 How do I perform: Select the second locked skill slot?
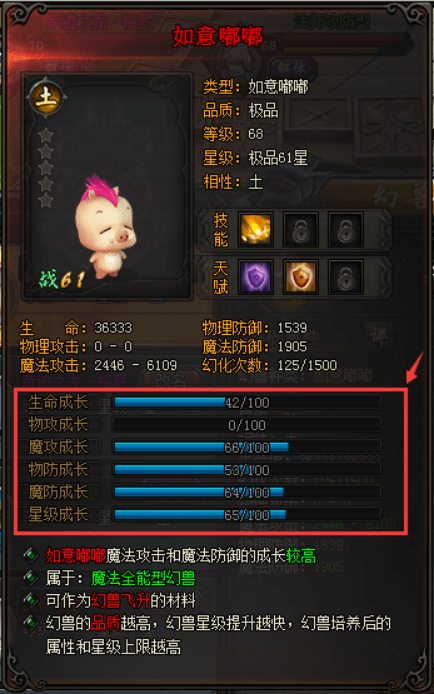click(x=300, y=229)
